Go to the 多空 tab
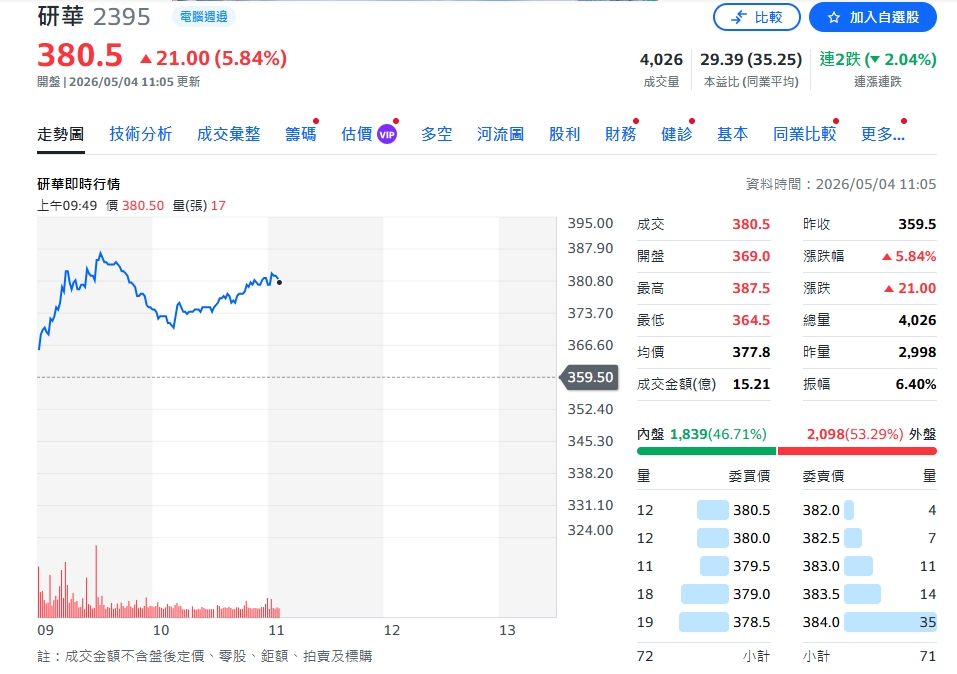The height and width of the screenshot is (674, 957). tap(436, 134)
